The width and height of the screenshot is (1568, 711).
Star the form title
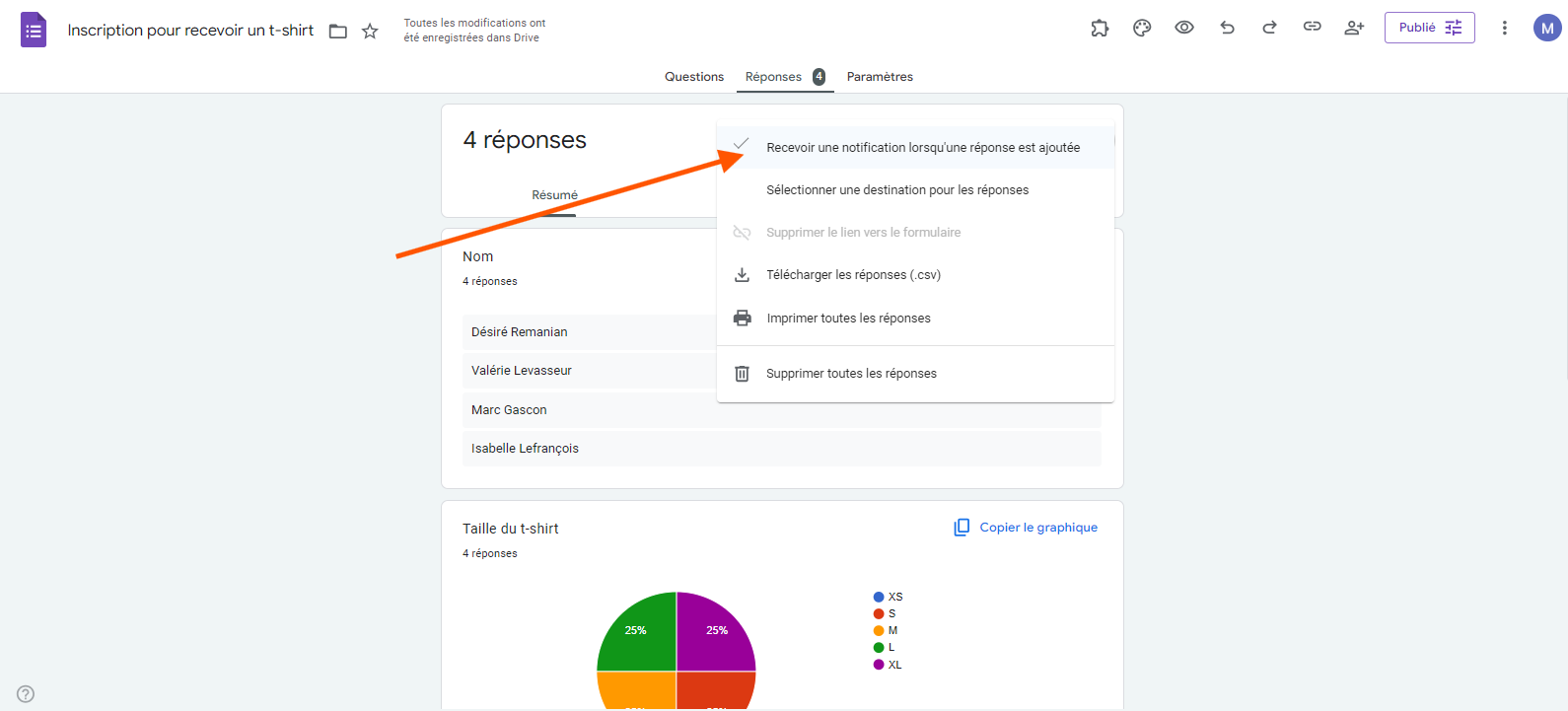point(370,32)
